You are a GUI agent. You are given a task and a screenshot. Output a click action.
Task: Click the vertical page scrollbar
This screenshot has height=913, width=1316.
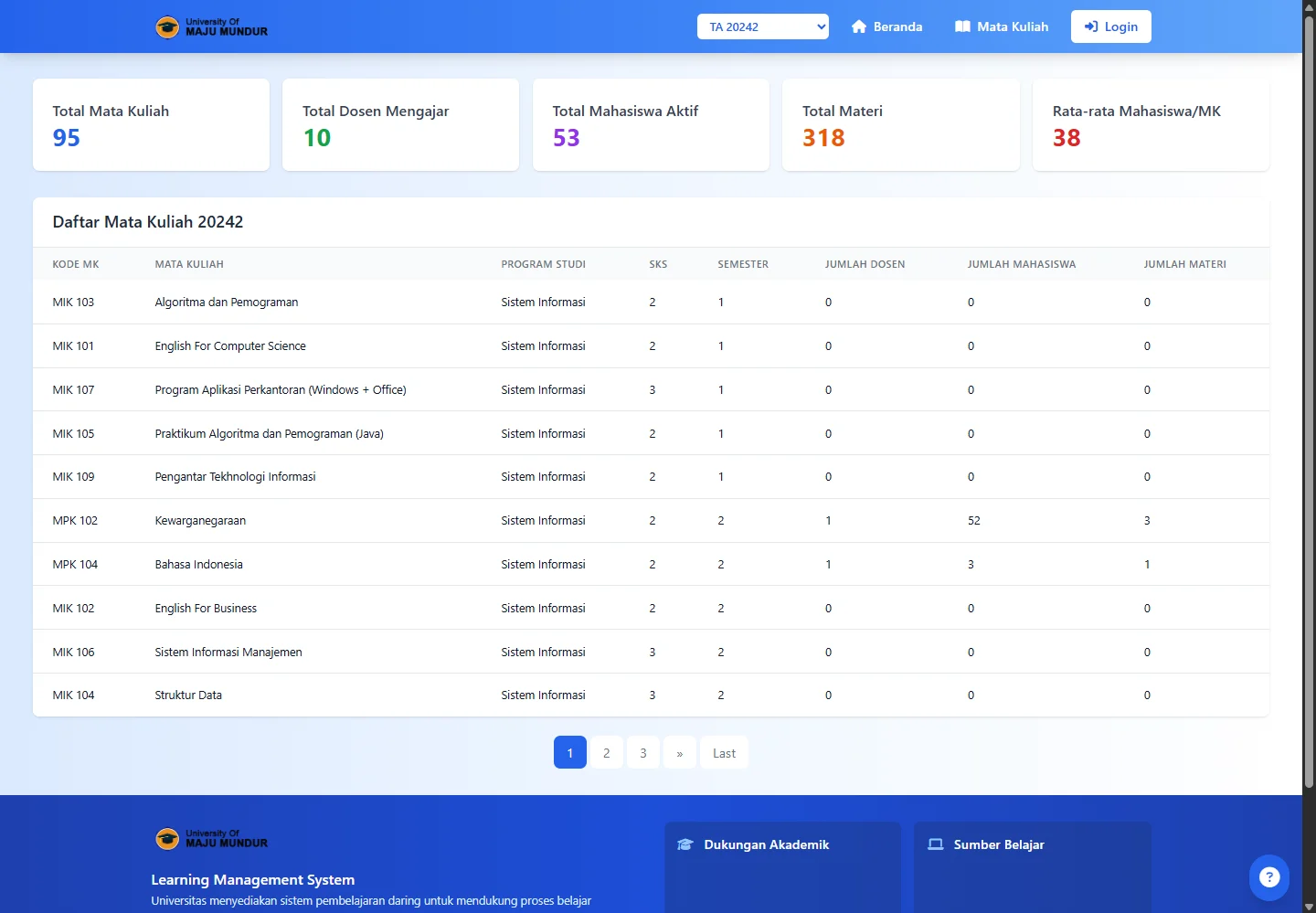coord(1309,402)
